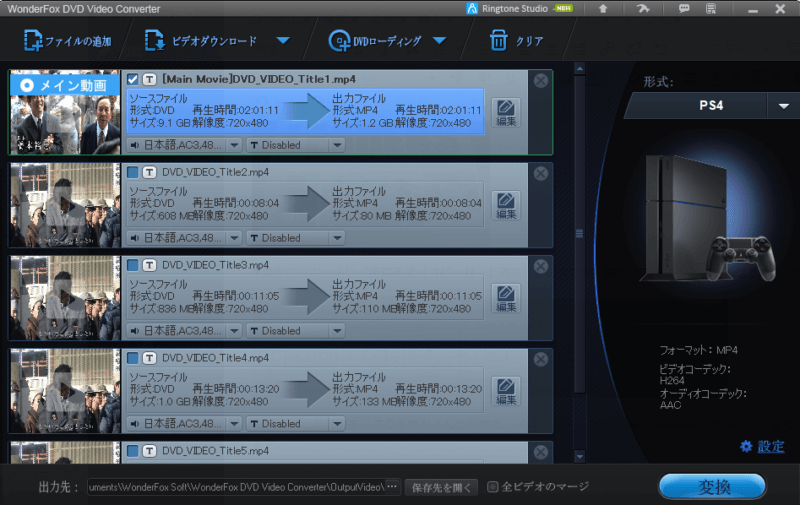Screen dimensions: 800x505
Task: Expand the video download dropdown arrow
Action: (x=283, y=40)
